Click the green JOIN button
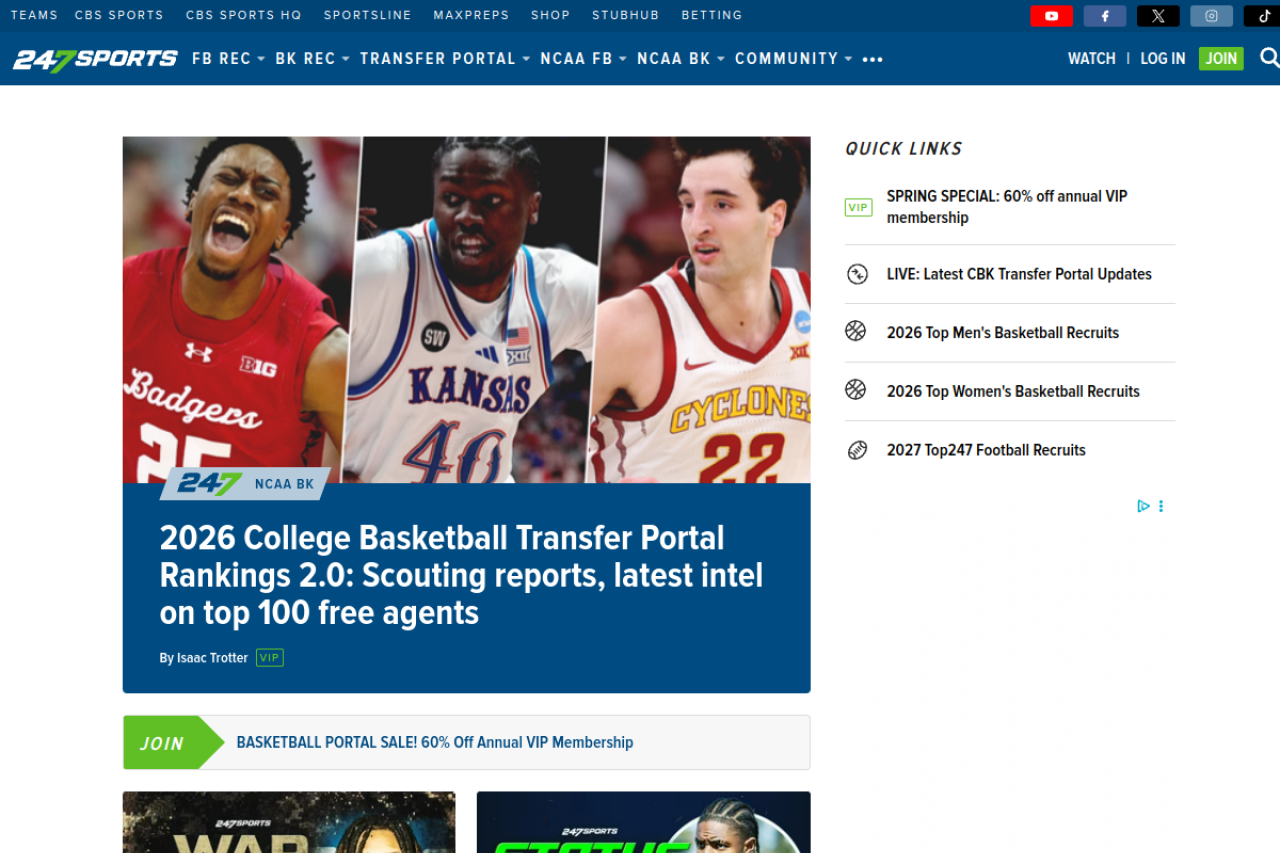This screenshot has width=1280, height=853. [1220, 59]
